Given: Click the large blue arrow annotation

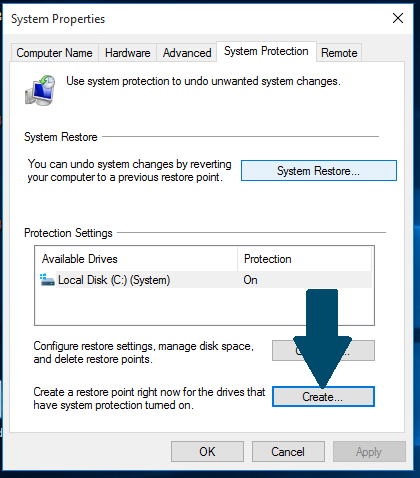Looking at the screenshot, I should (322, 338).
